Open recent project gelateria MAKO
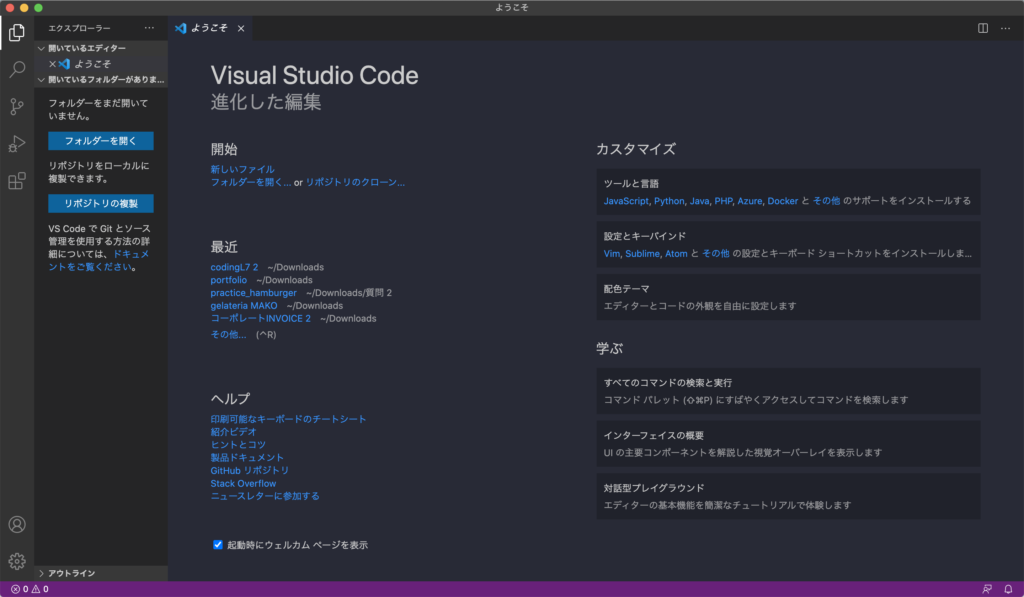 pyautogui.click(x=244, y=306)
